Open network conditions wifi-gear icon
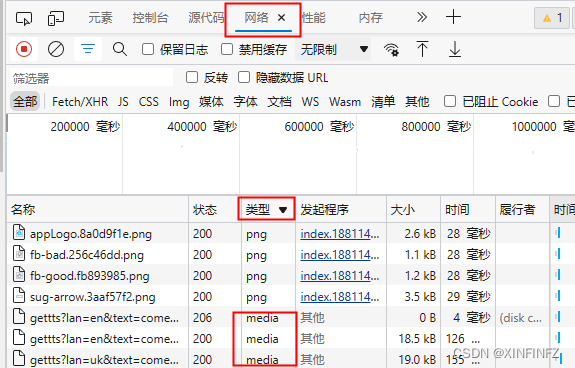Viewport: 575px width, 368px height. (391, 49)
